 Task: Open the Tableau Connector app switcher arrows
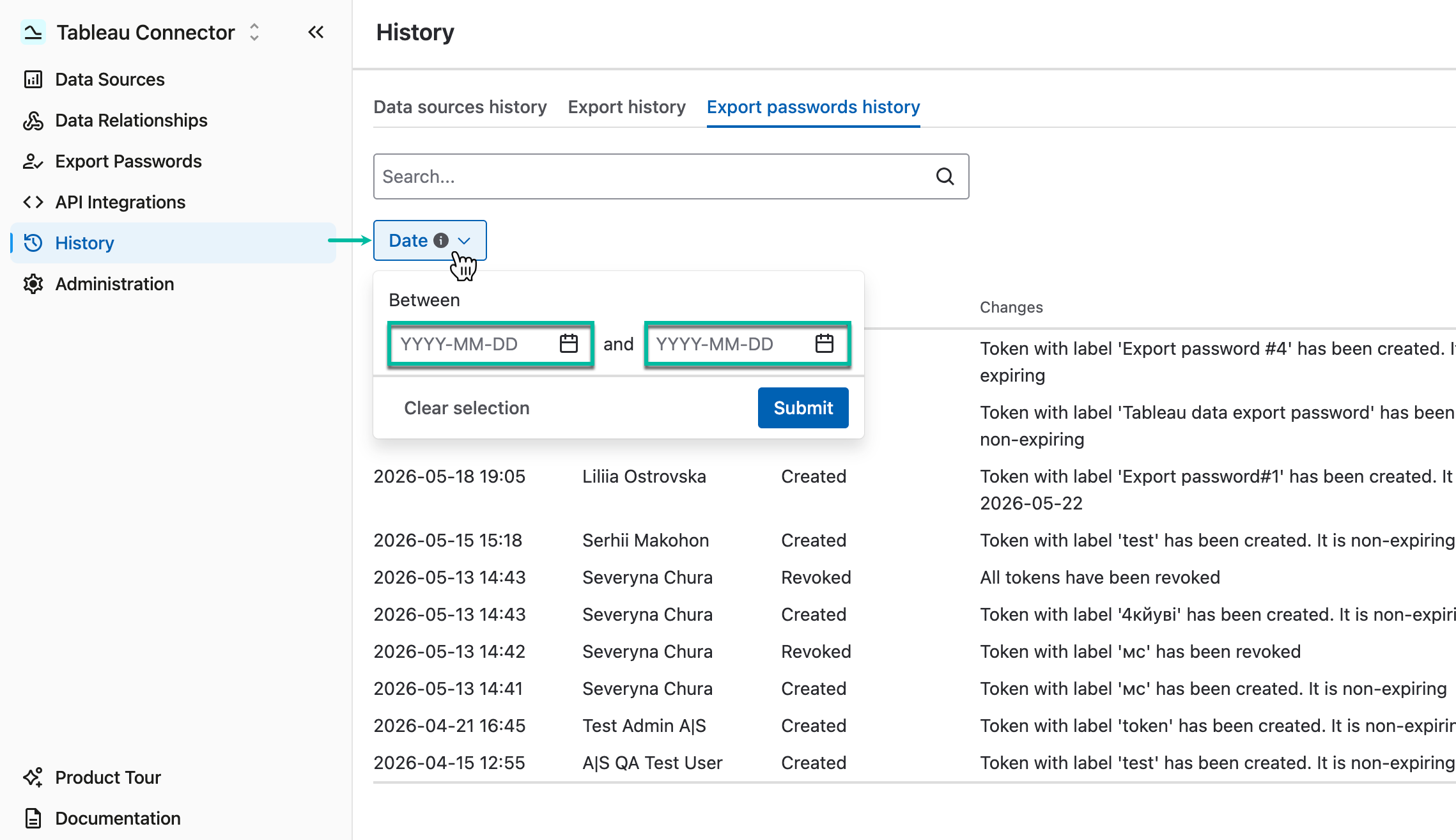tap(254, 32)
